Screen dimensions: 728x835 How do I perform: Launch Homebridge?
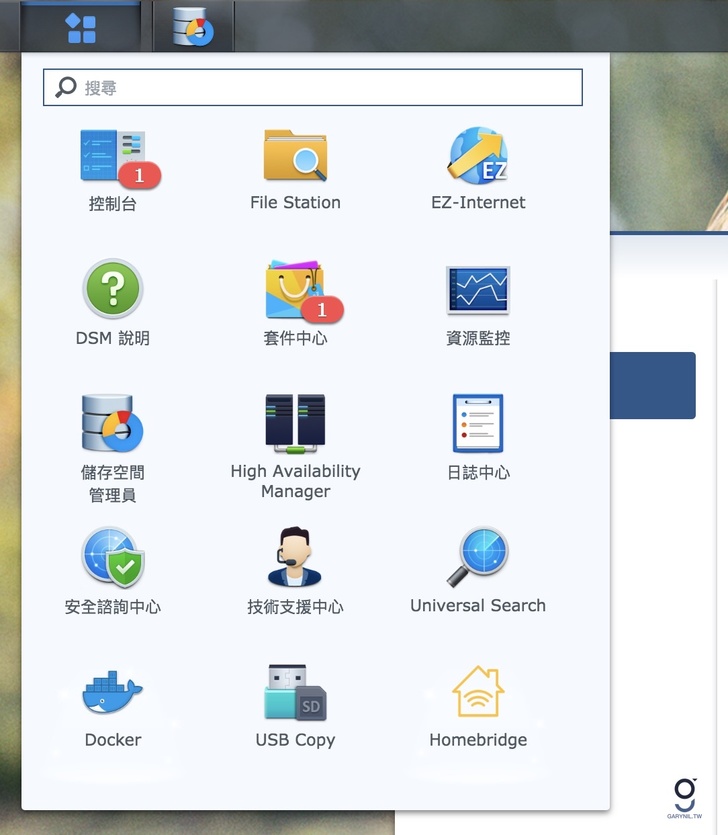[478, 691]
